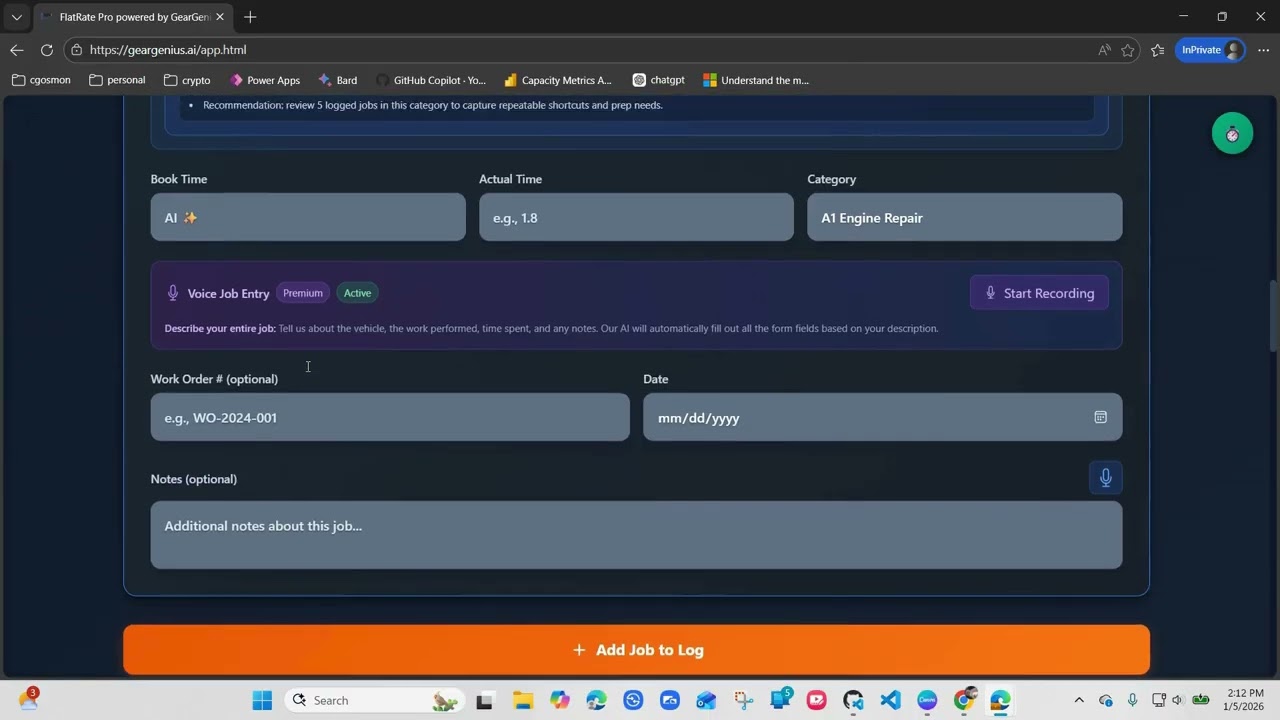Click the Work Order number input field
Viewport: 1280px width, 720px height.
coord(390,417)
